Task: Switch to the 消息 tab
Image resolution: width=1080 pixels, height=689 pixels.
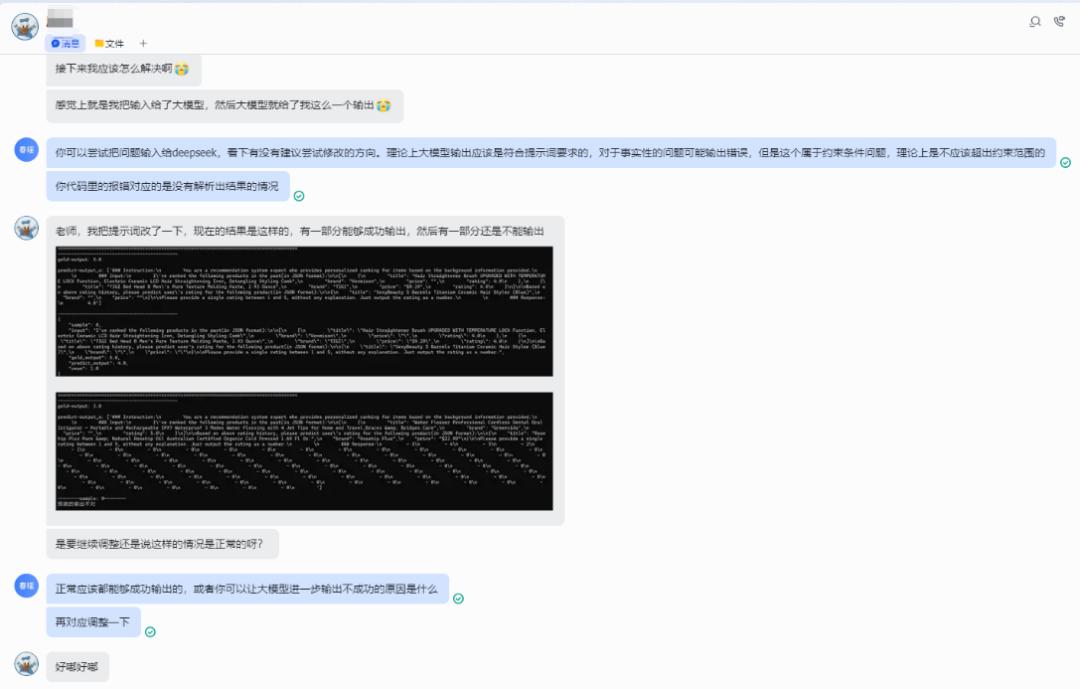Action: tap(65, 43)
